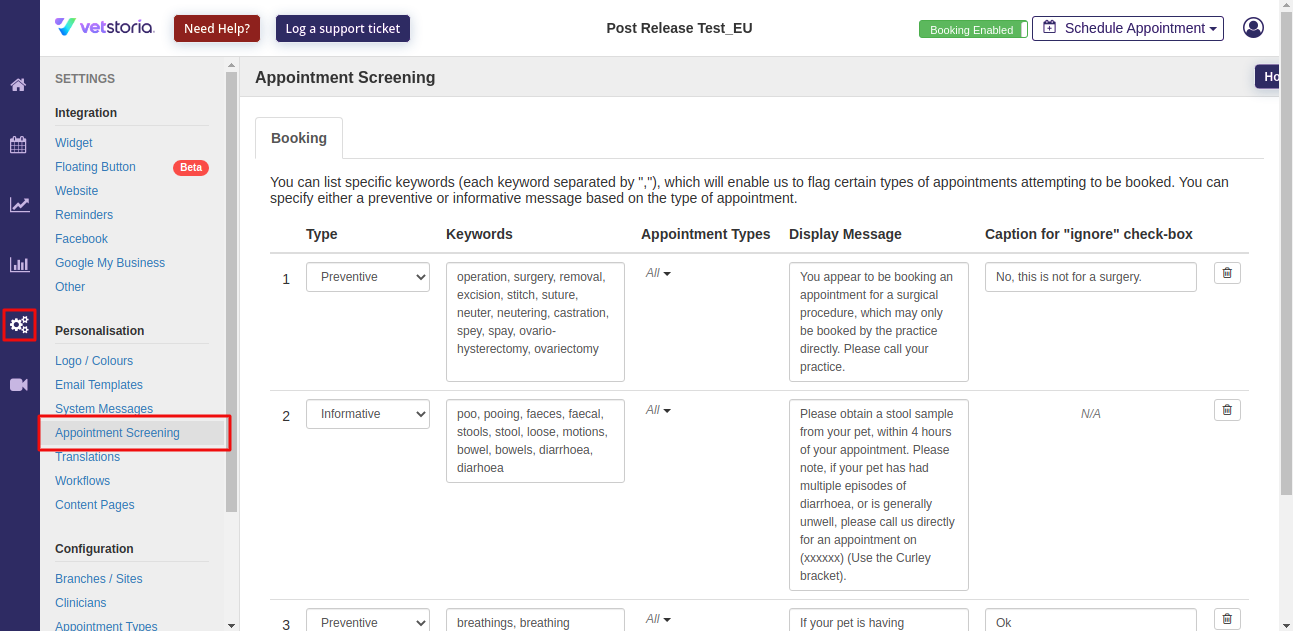The width and height of the screenshot is (1293, 631).
Task: Click keywords field containing 'poo, pooing'
Action: pyautogui.click(x=535, y=441)
